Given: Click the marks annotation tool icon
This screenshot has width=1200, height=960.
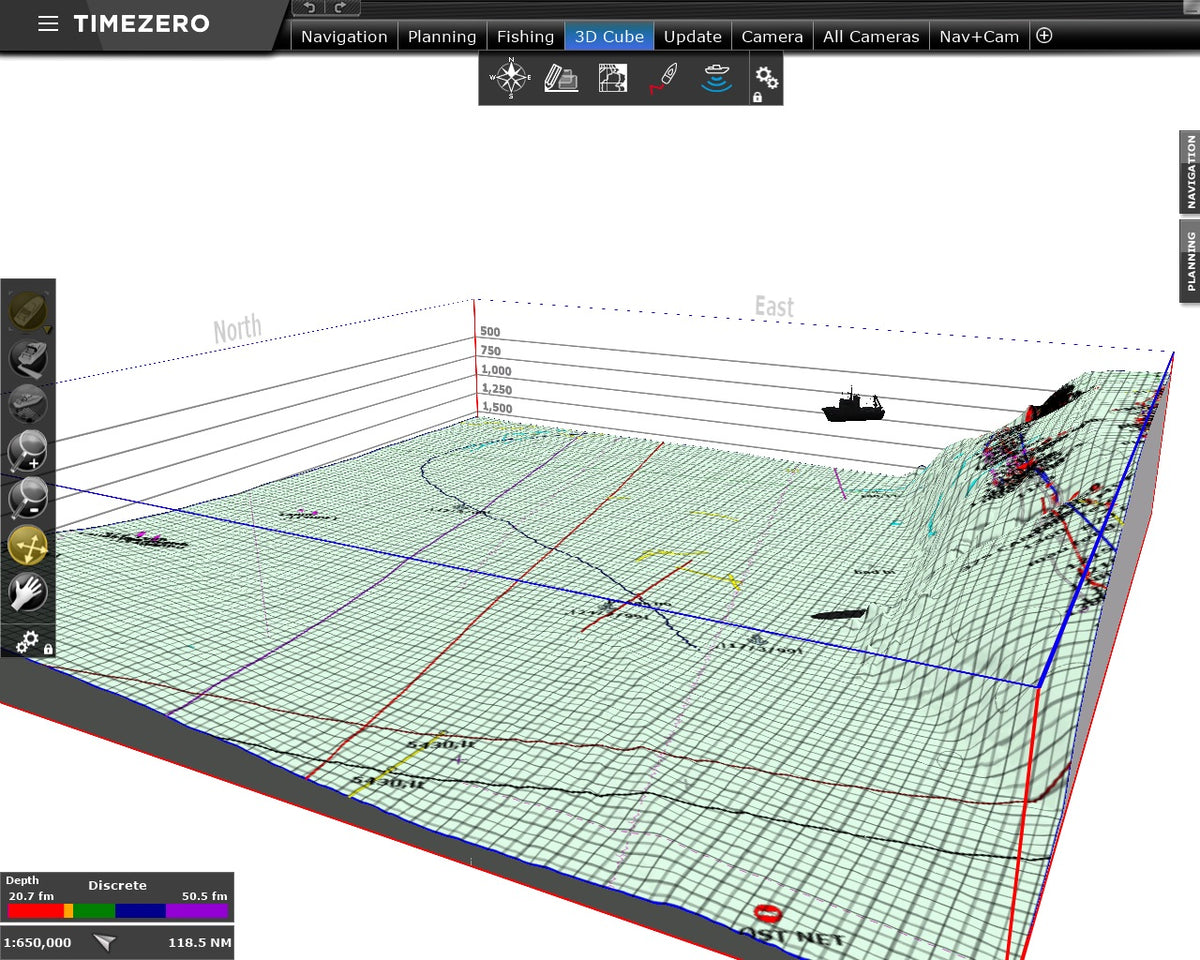Looking at the screenshot, I should [560, 78].
